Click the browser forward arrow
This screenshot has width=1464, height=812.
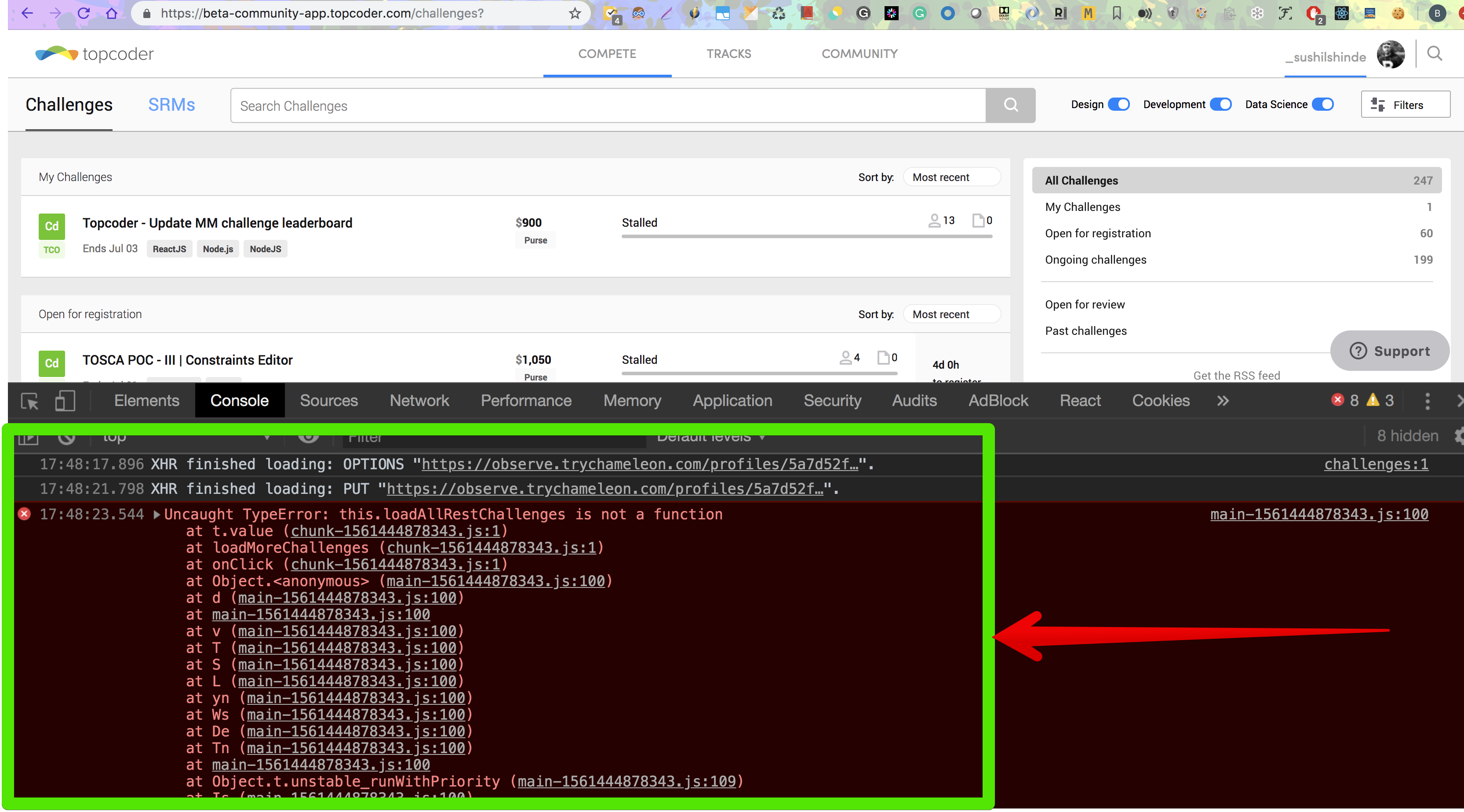tap(55, 13)
